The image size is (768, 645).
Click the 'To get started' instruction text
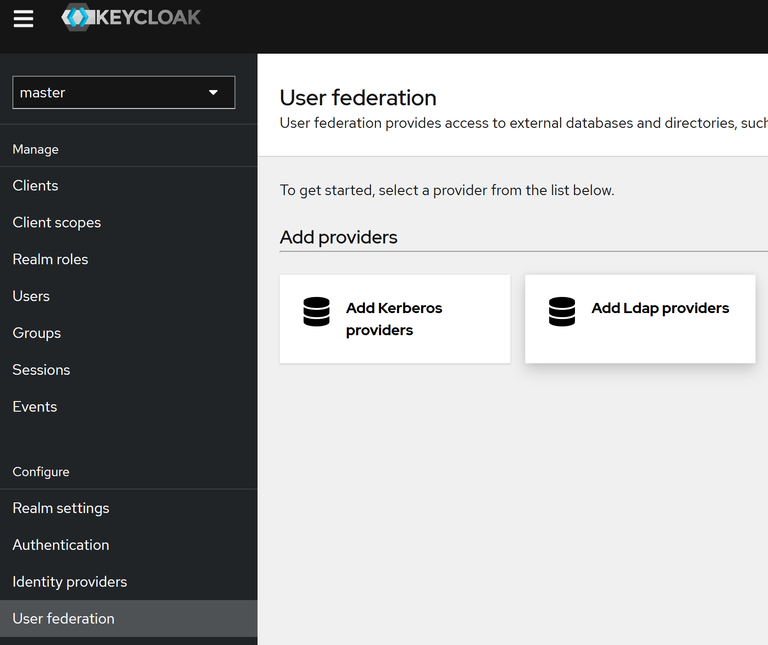tap(447, 190)
